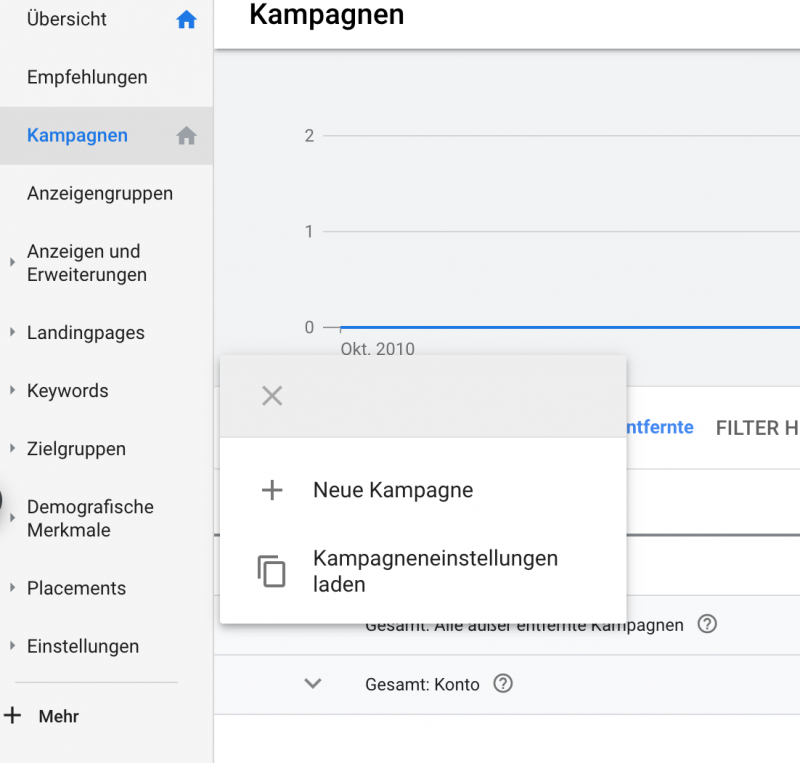Open the Empfehlungen page
This screenshot has width=800, height=763.
pos(87,77)
